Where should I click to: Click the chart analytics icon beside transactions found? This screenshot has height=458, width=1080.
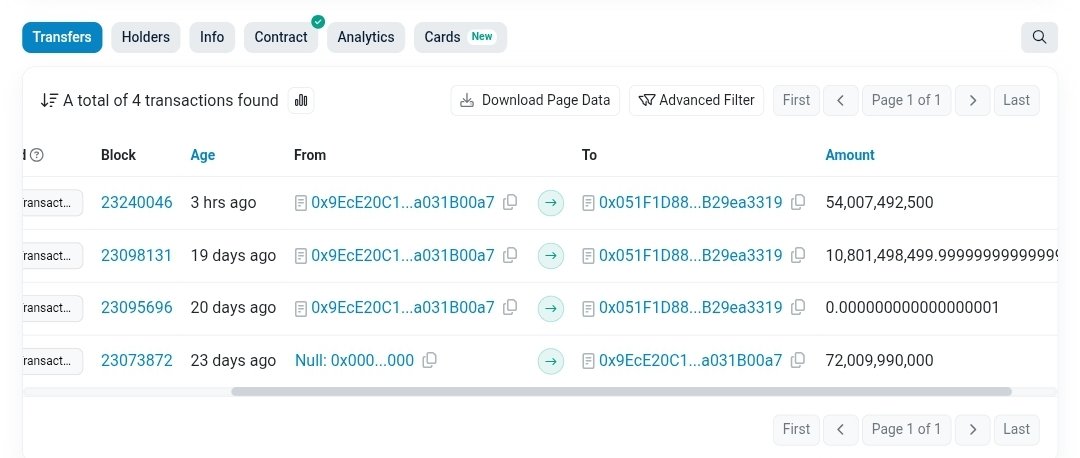pyautogui.click(x=301, y=101)
